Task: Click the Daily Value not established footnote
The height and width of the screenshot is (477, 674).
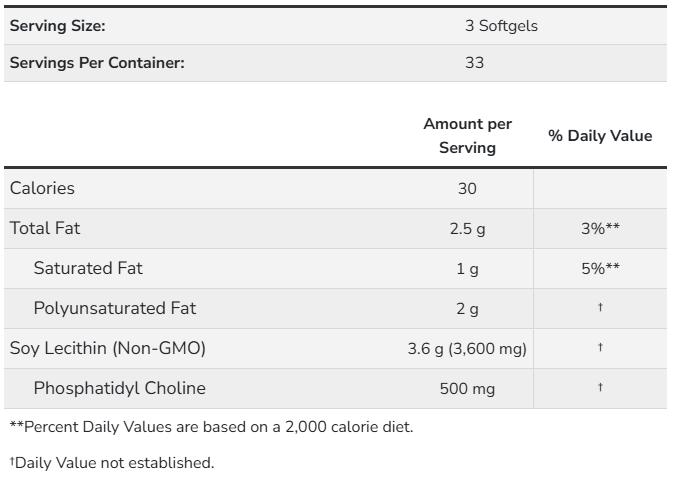Action: click(112, 463)
